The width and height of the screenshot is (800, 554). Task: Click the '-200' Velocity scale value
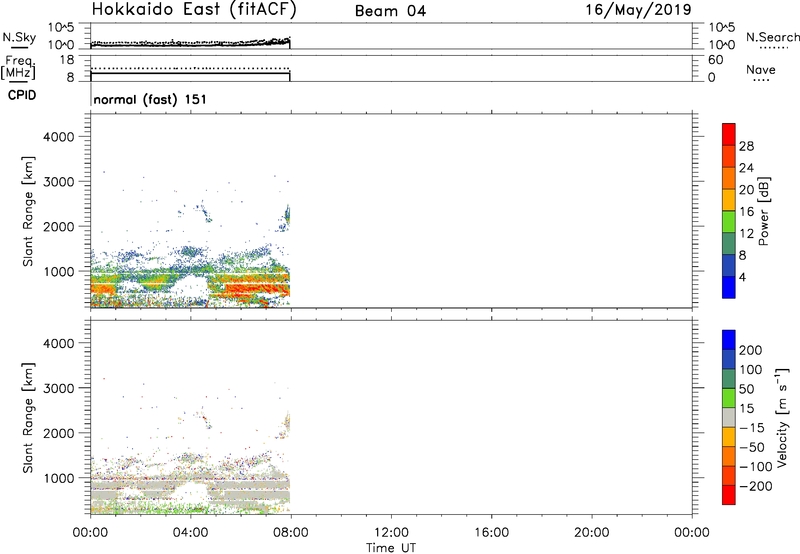pos(756,486)
